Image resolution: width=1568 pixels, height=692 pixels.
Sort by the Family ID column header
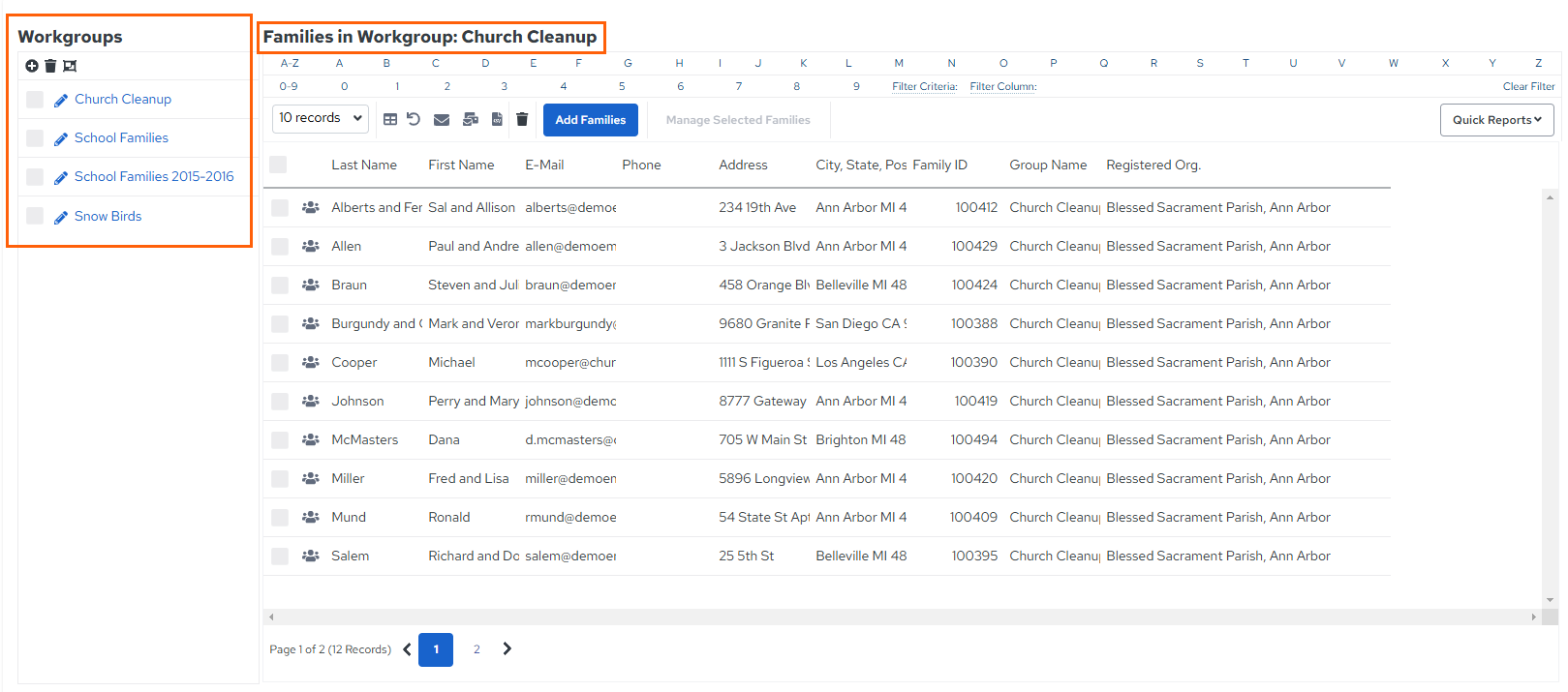[939, 165]
